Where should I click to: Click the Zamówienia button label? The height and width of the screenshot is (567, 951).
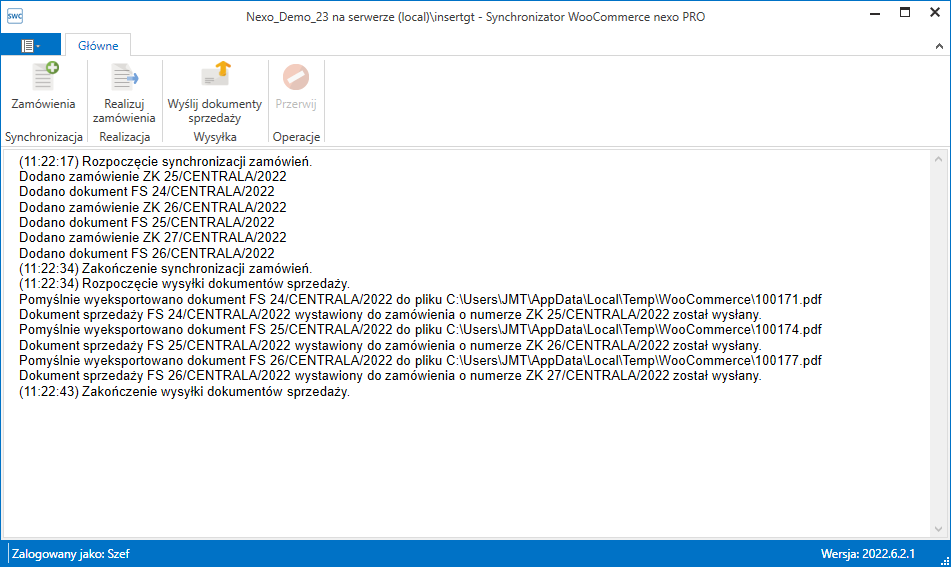click(x=44, y=104)
